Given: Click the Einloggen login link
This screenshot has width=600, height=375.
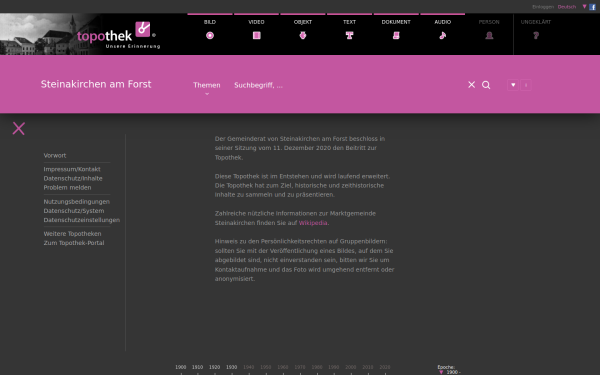Looking at the screenshot, I should pos(543,7).
